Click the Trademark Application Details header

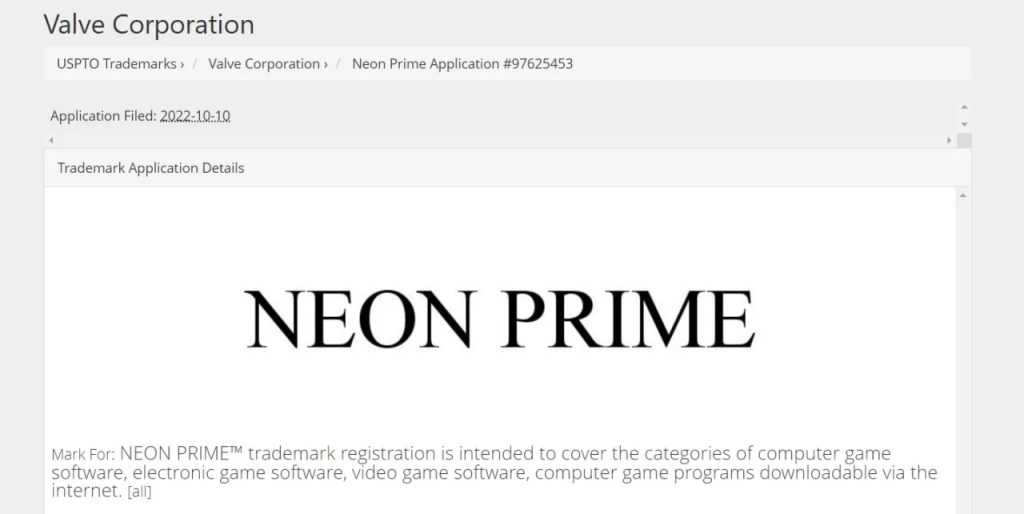tap(151, 168)
